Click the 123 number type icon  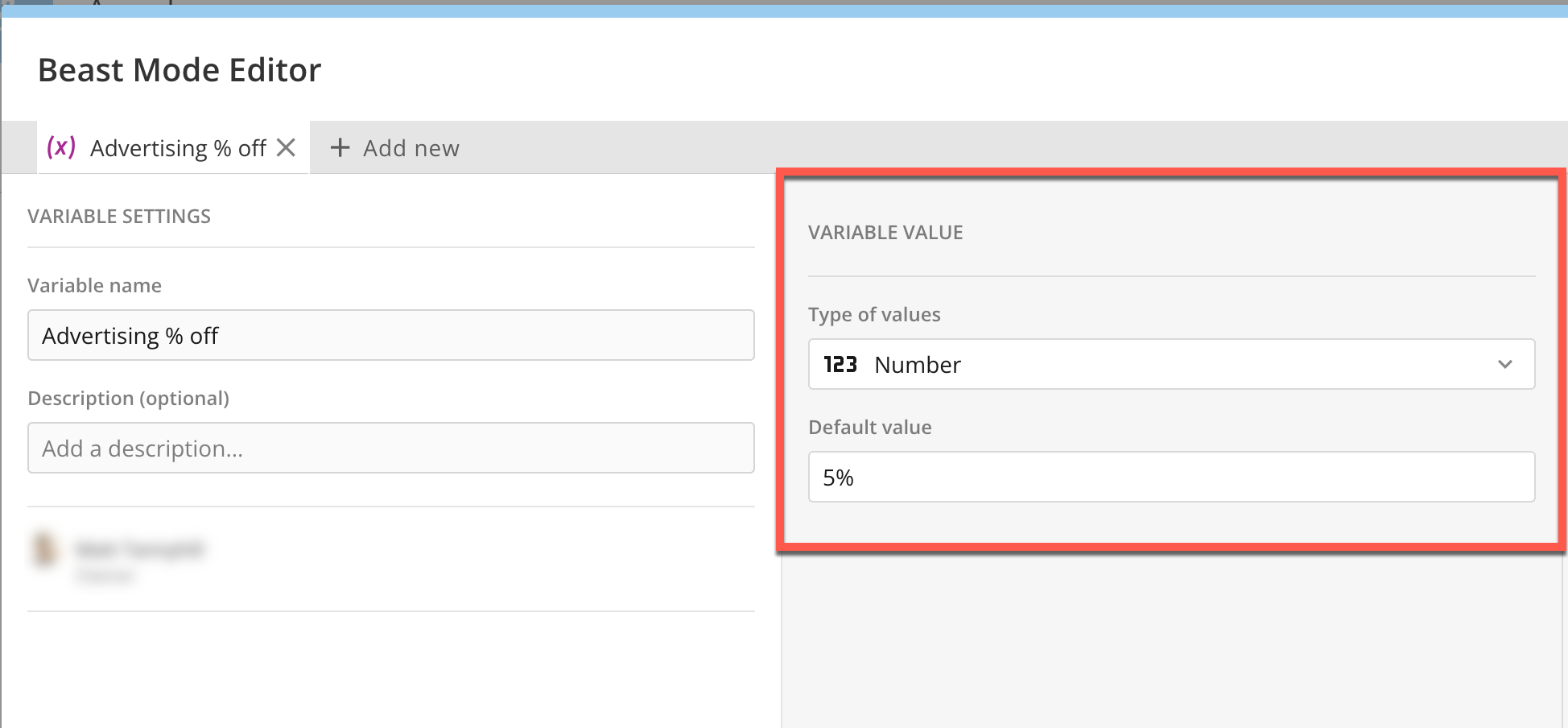point(840,364)
